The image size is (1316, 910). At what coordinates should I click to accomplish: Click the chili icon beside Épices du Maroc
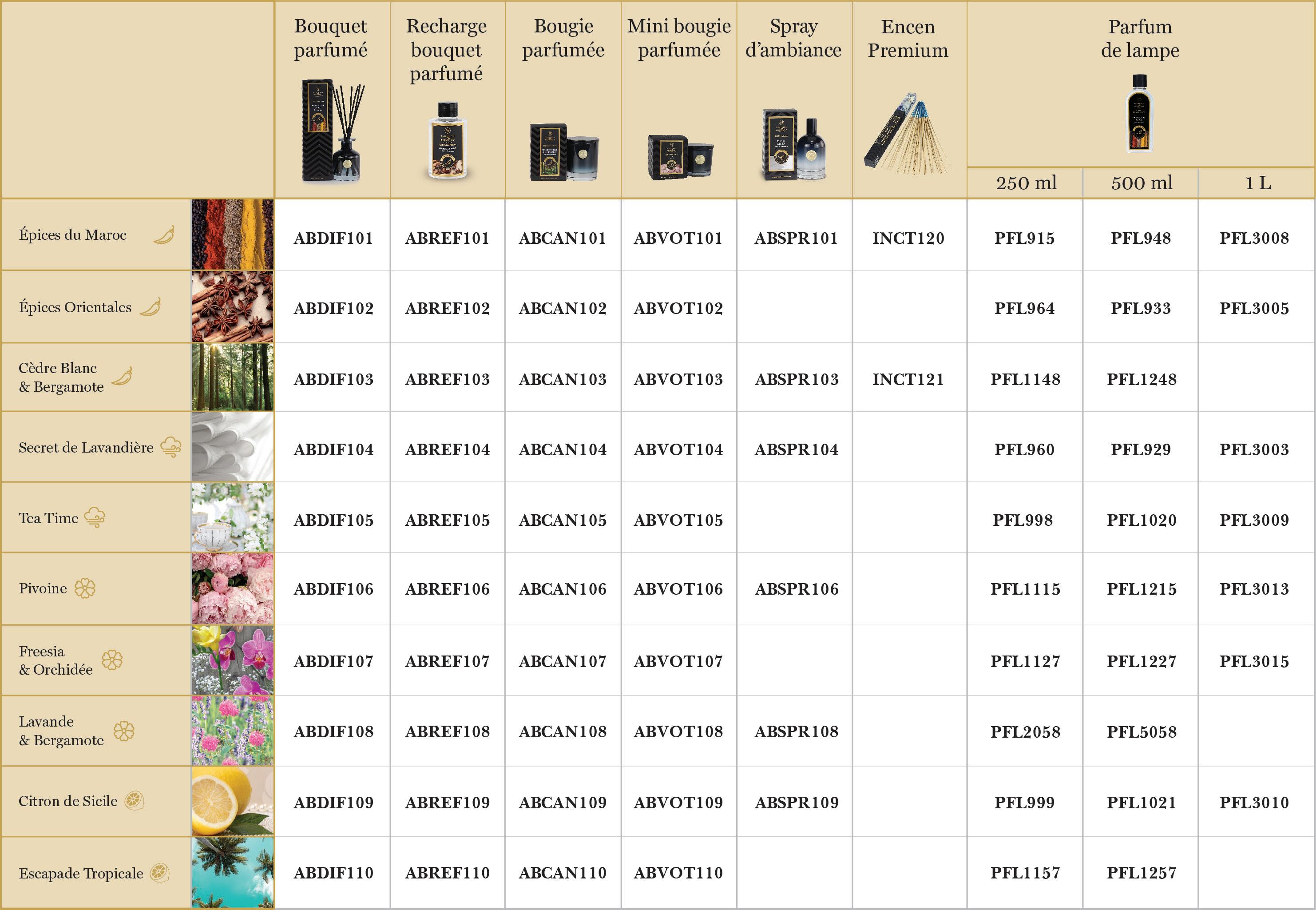(x=164, y=235)
